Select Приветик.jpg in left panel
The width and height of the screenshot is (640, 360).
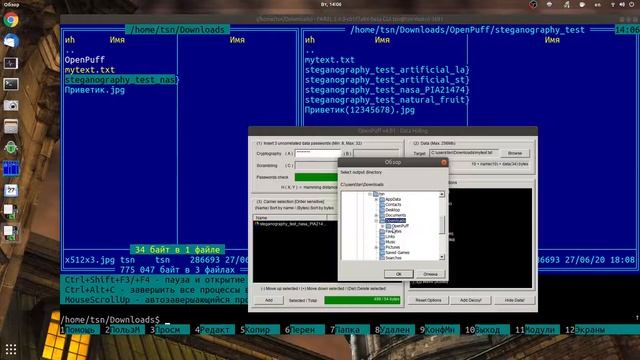coord(95,90)
